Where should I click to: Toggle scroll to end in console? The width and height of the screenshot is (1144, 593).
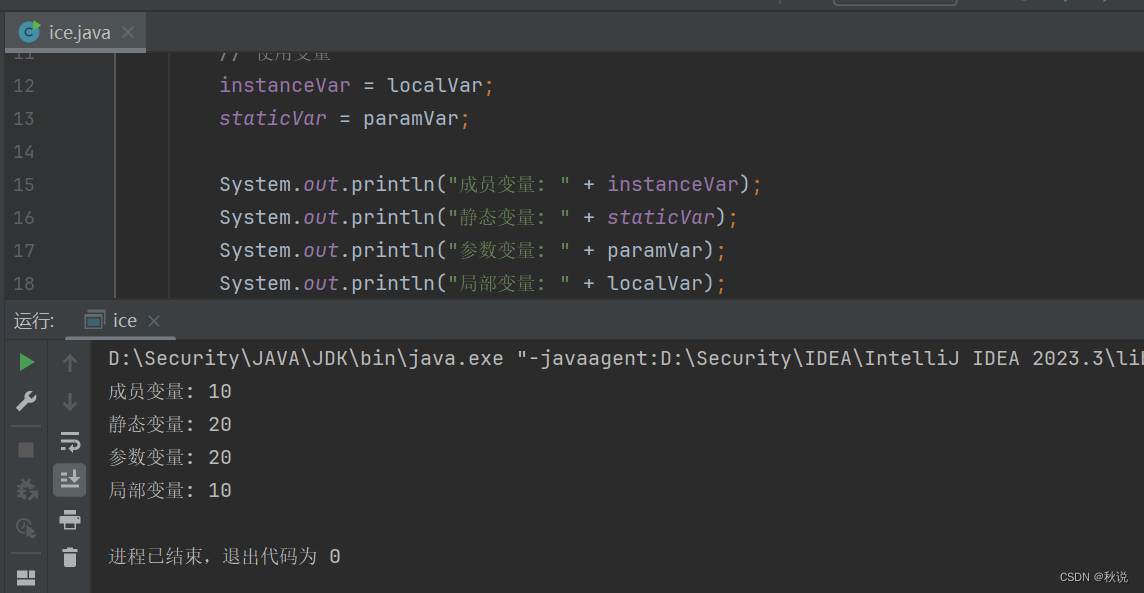pyautogui.click(x=68, y=479)
